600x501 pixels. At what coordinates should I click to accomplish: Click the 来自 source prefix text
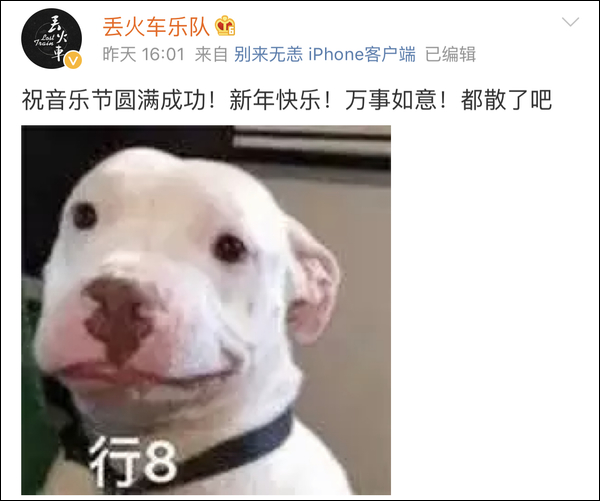[x=211, y=54]
